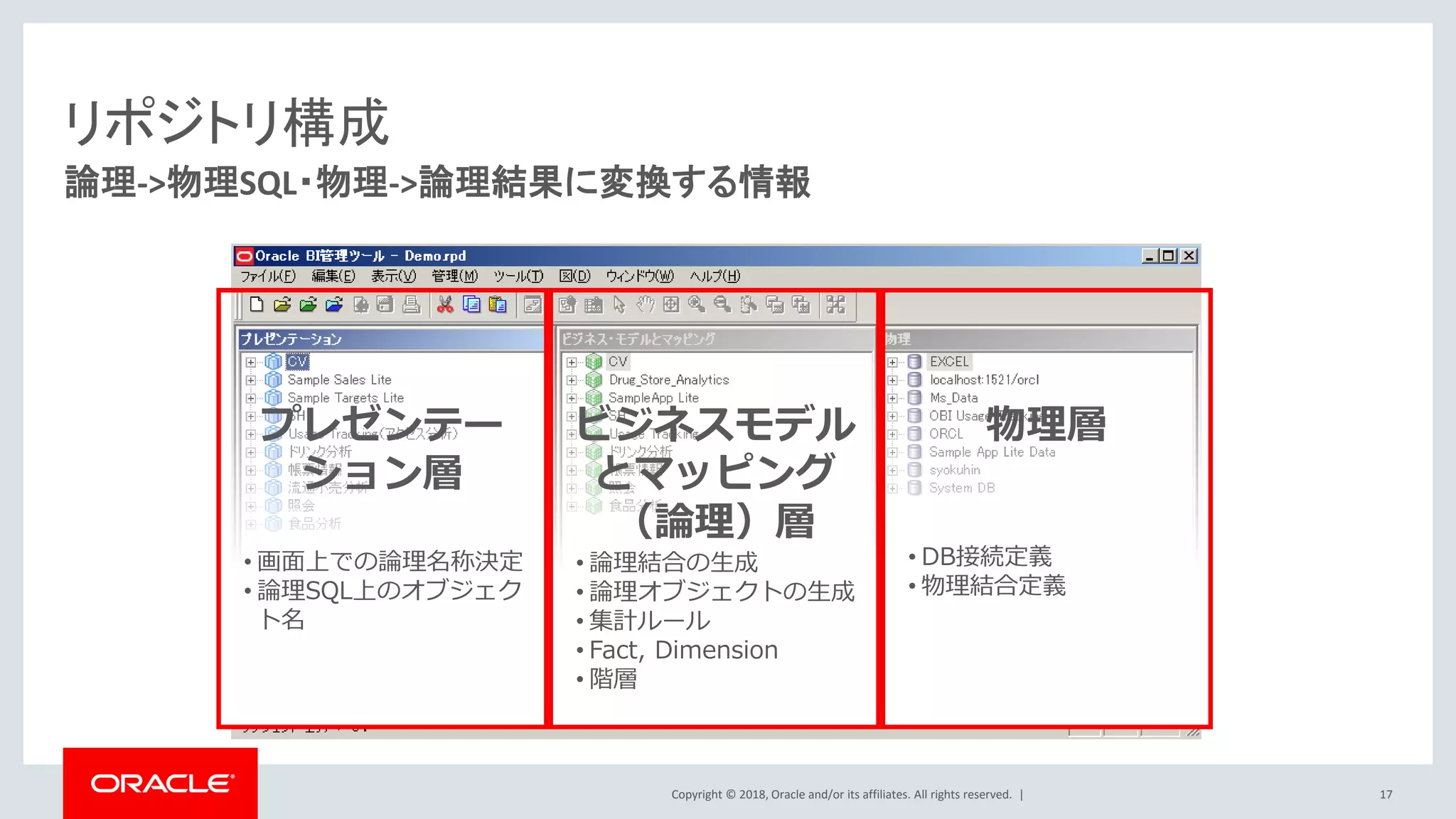The height and width of the screenshot is (819, 1456).
Task: Open the ウィンドウ(W) menu
Action: point(640,276)
